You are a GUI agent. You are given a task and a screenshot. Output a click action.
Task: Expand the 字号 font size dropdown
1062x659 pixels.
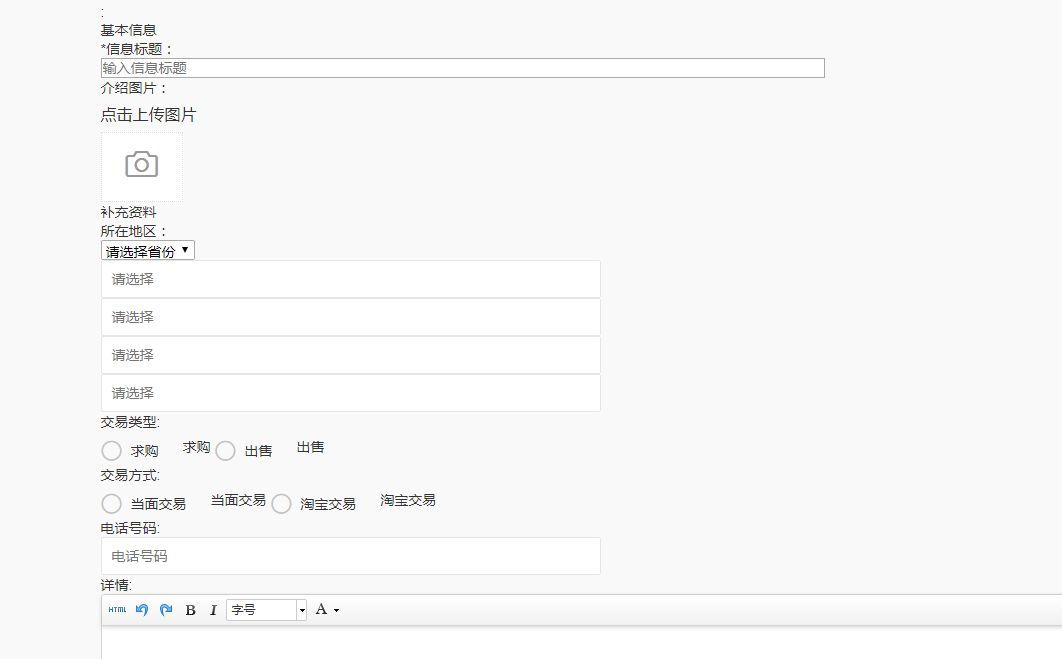coord(266,610)
